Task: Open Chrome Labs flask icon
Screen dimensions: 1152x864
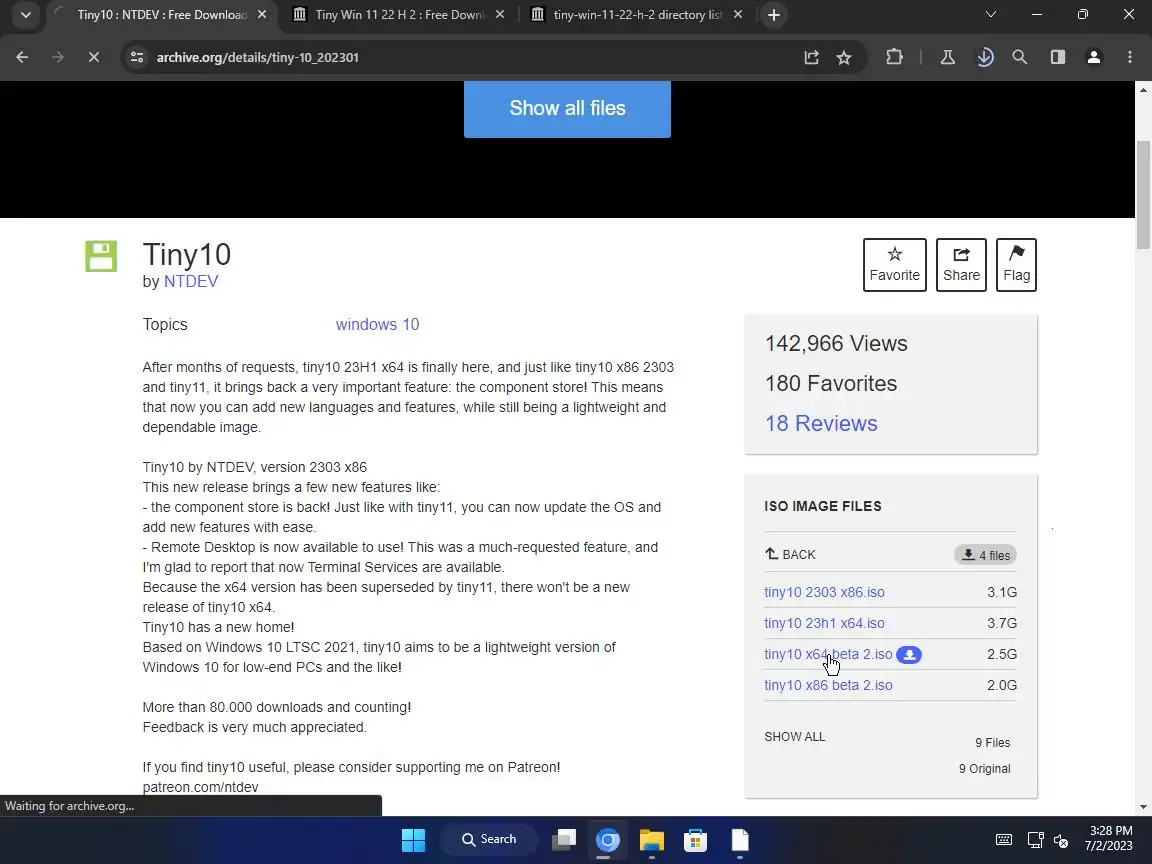Action: coord(948,57)
